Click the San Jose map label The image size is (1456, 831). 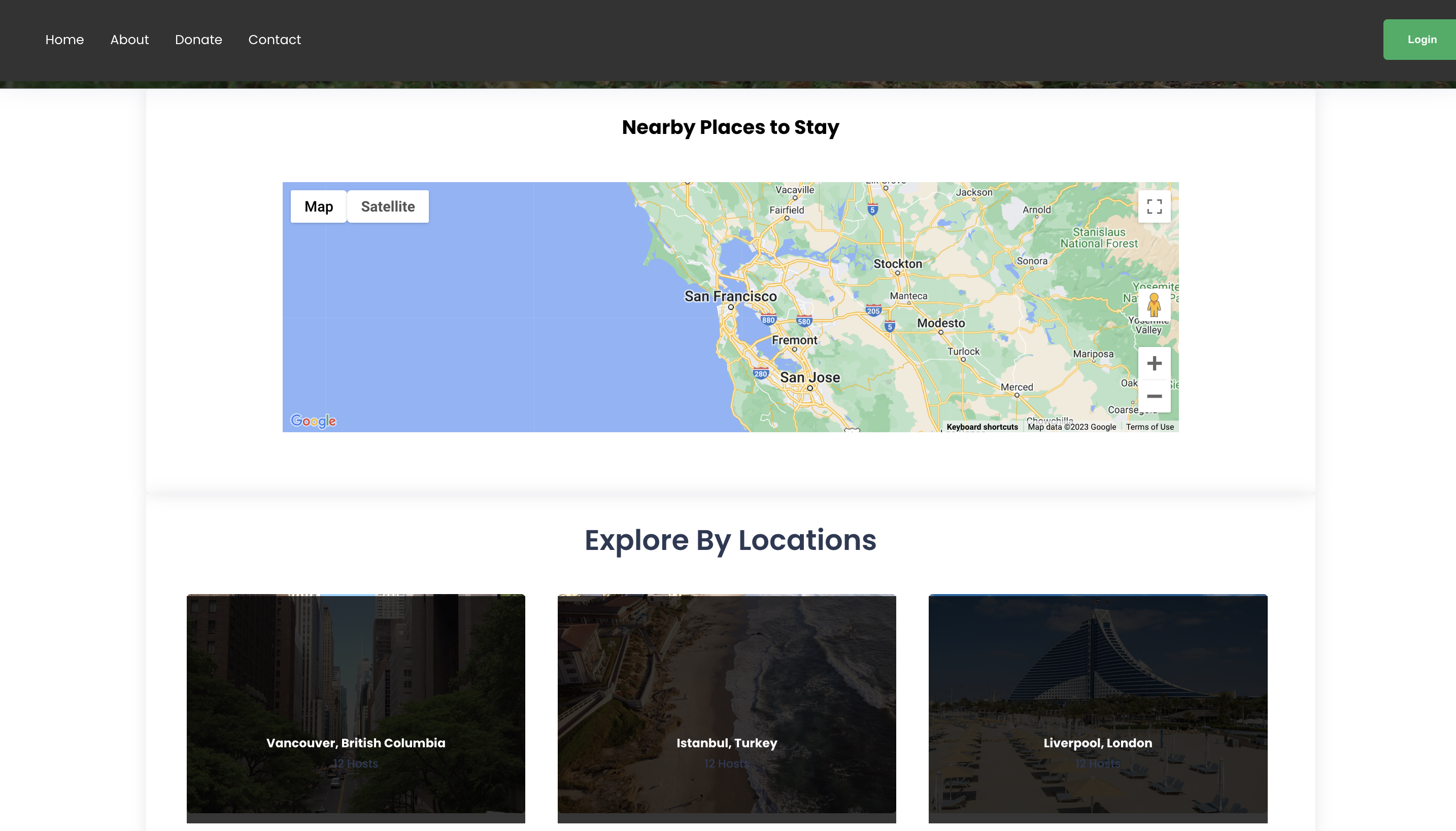pyautogui.click(x=809, y=377)
